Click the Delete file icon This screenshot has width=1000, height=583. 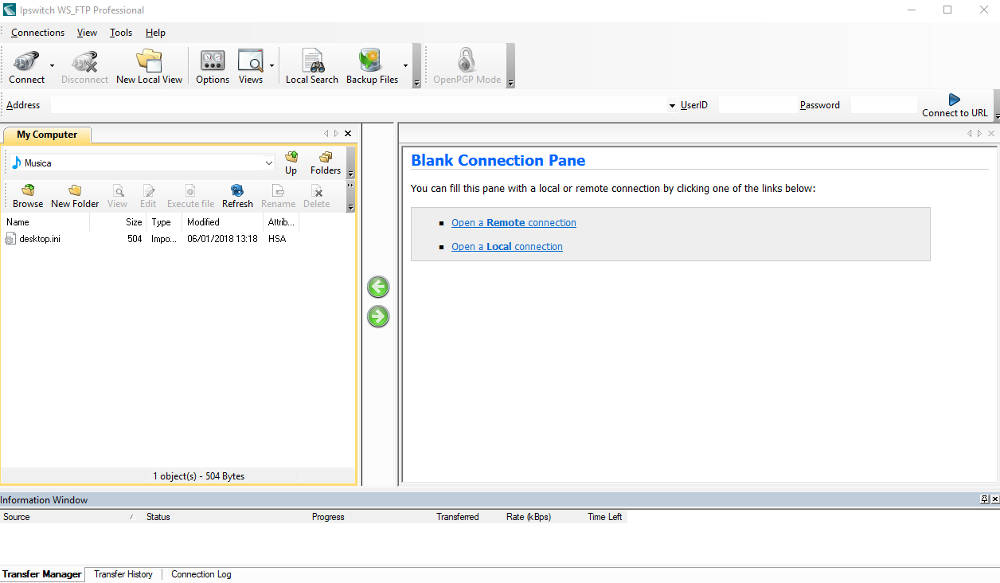[x=316, y=196]
